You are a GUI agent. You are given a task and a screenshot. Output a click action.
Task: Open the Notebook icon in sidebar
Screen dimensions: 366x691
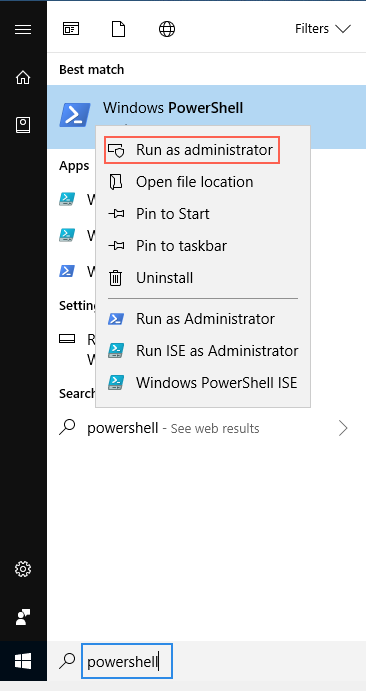pyautogui.click(x=23, y=125)
